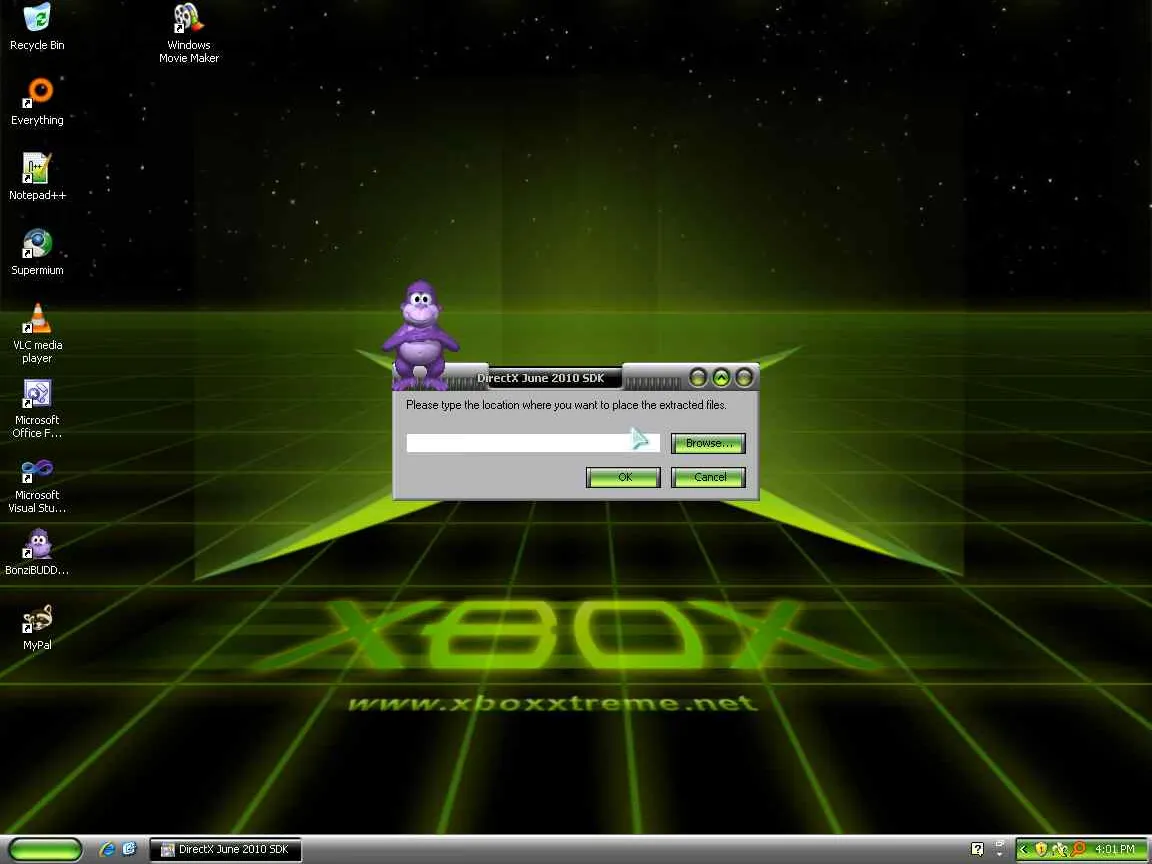The width and height of the screenshot is (1152, 864).
Task: Click the Browse... button
Action: click(708, 443)
